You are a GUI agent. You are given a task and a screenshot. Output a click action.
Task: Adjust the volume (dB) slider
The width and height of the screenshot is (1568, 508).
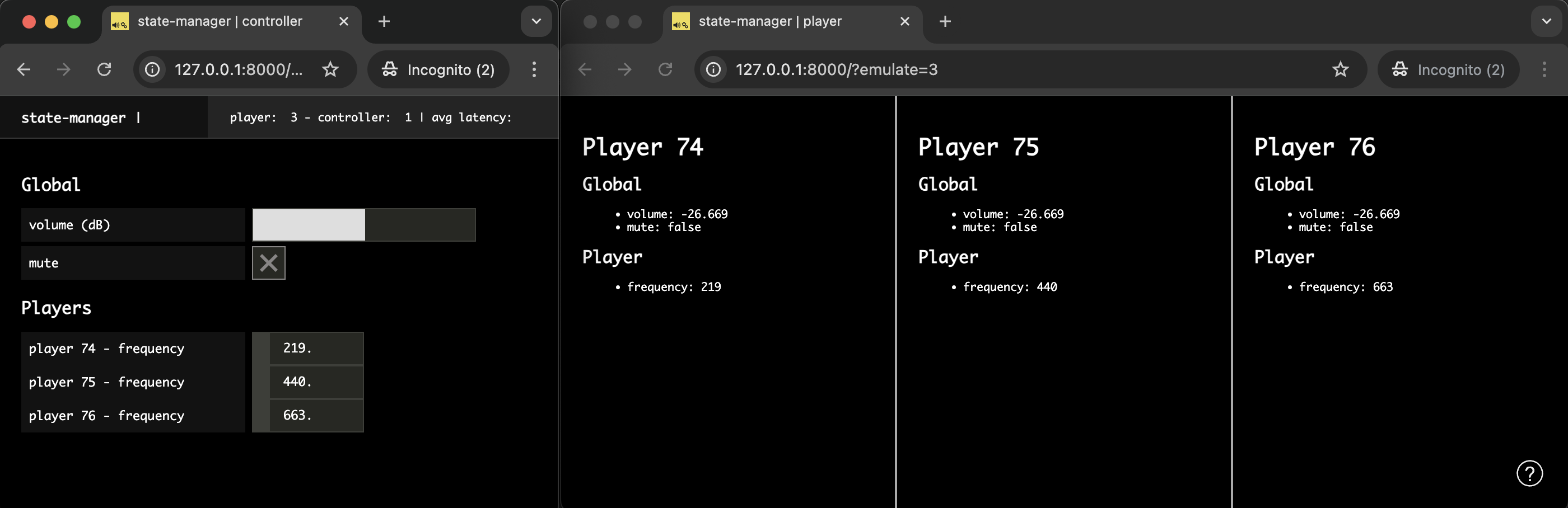pyautogui.click(x=364, y=224)
